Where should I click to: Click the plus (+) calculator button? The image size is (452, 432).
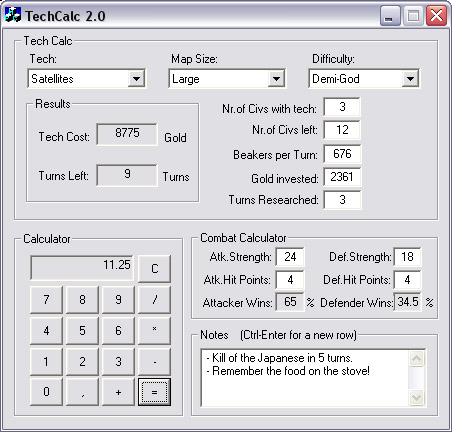(118, 392)
